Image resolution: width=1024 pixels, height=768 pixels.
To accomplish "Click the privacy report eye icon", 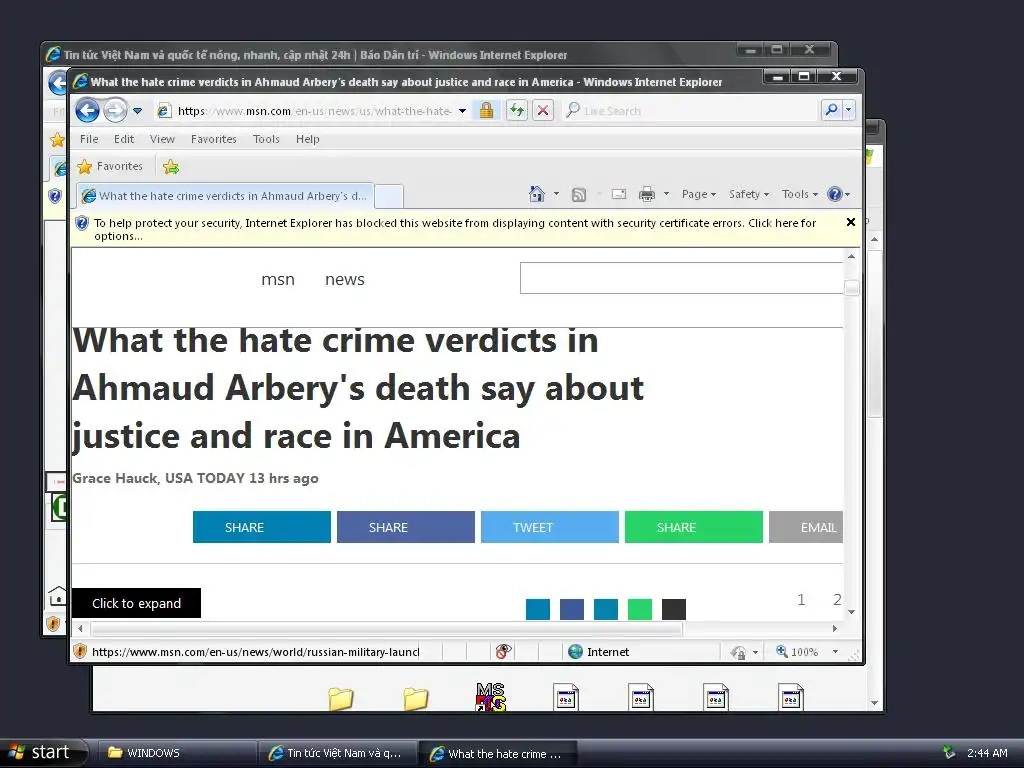I will 503,651.
